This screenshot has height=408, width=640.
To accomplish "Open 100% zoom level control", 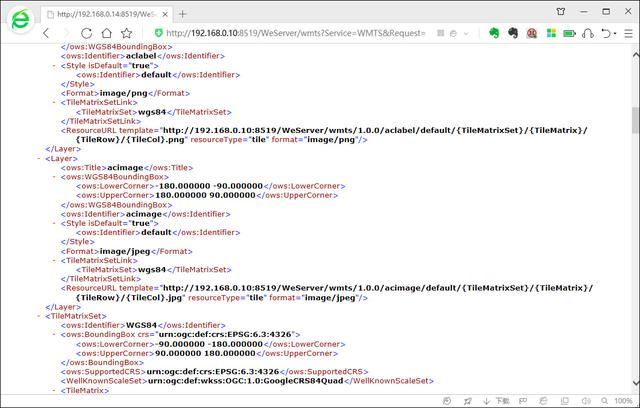I will point(623,401).
